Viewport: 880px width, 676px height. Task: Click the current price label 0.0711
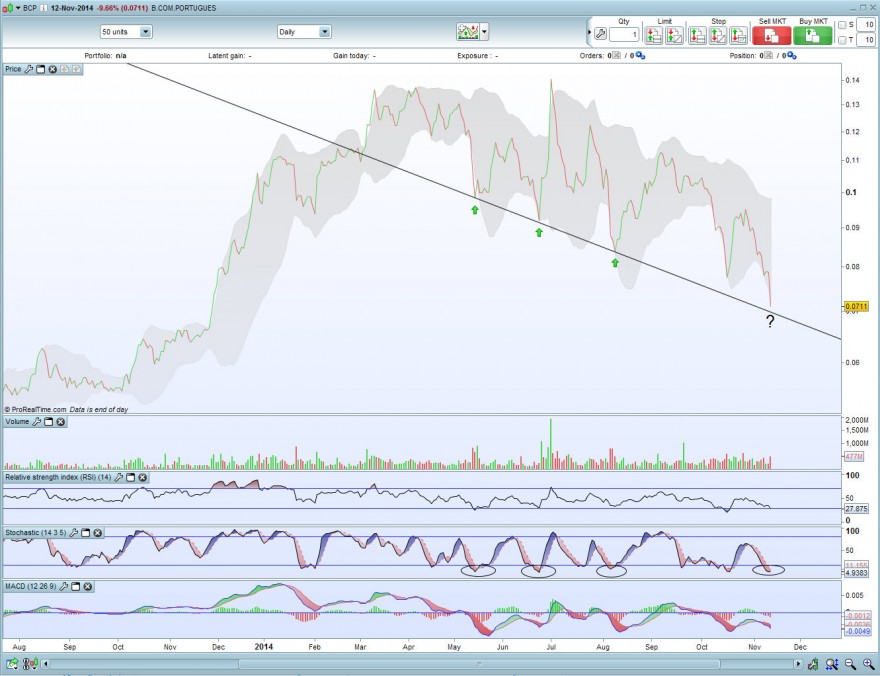pos(856,307)
